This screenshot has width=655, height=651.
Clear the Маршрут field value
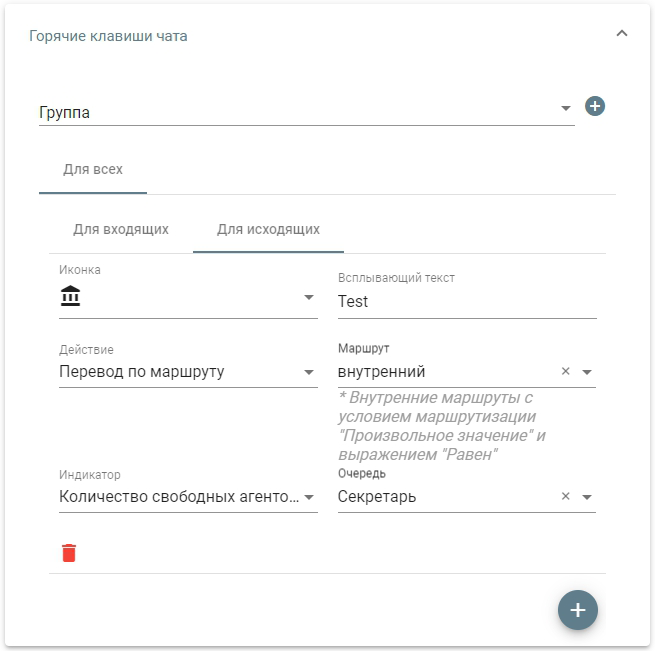566,371
